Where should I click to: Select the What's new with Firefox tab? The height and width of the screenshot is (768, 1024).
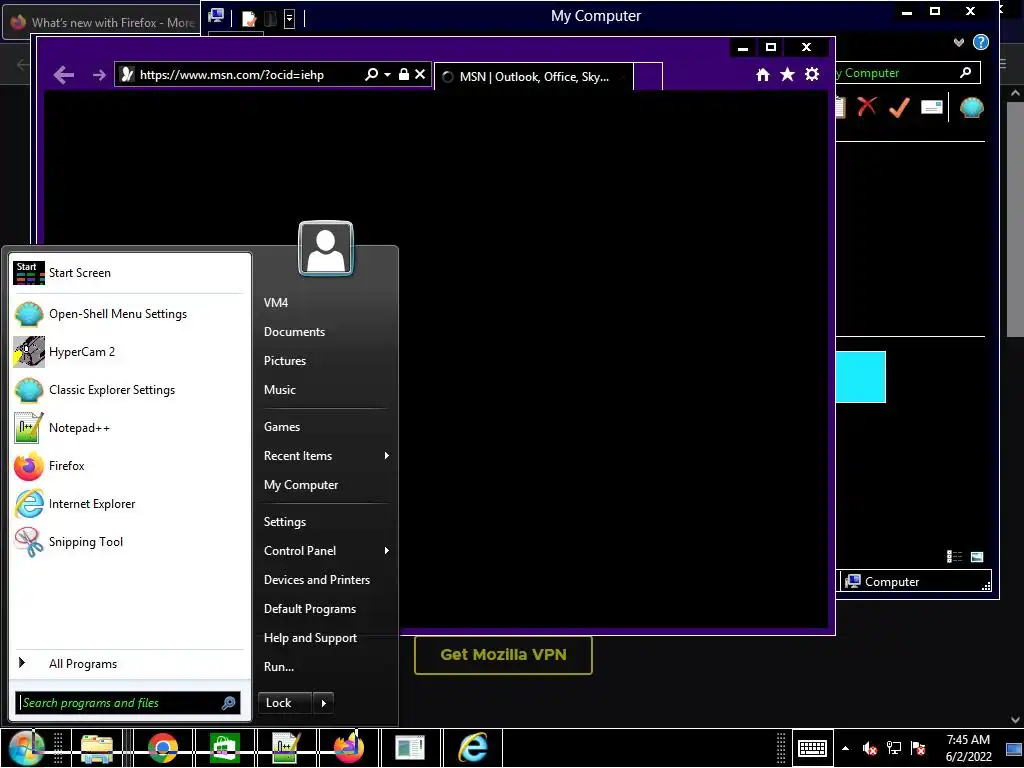pos(102,22)
